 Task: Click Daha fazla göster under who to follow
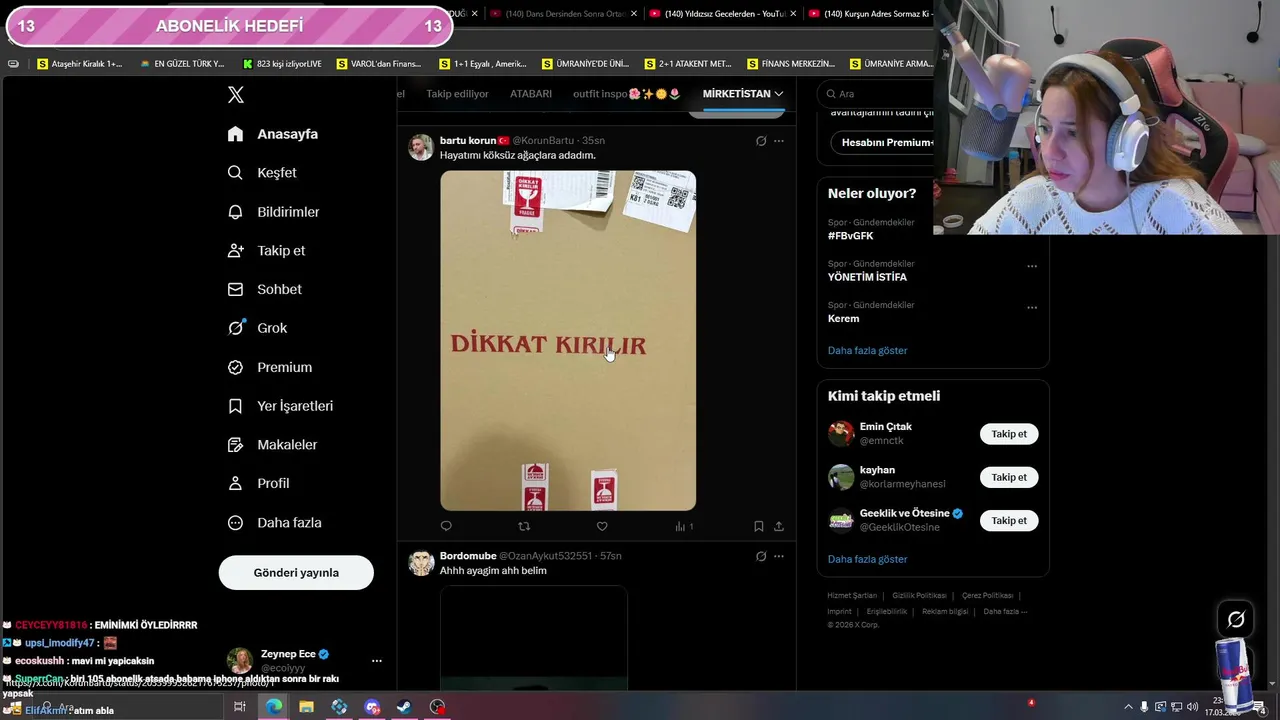coord(867,559)
